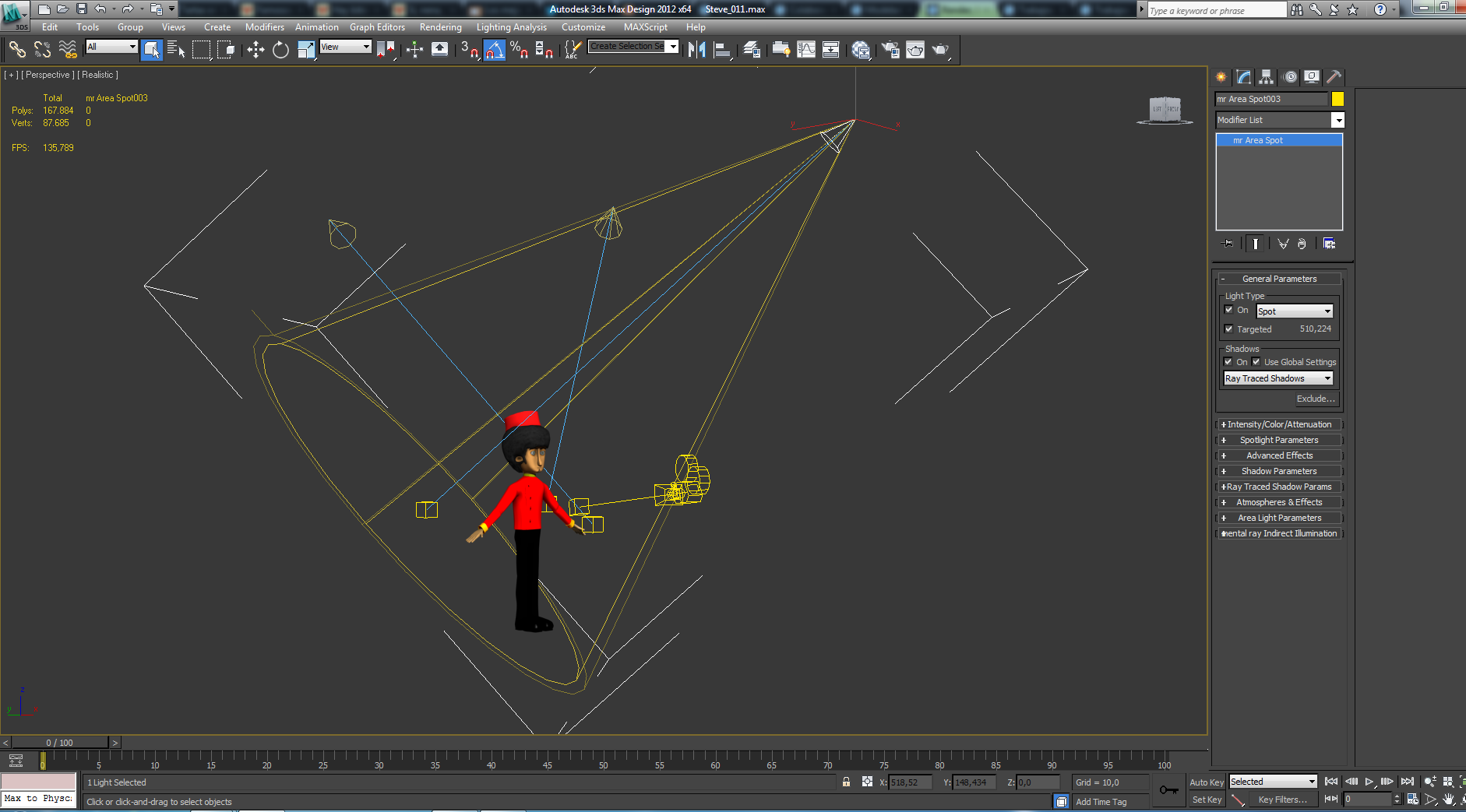Toggle the Spinner Snap button
Image resolution: width=1466 pixels, height=812 pixels.
pyautogui.click(x=544, y=50)
